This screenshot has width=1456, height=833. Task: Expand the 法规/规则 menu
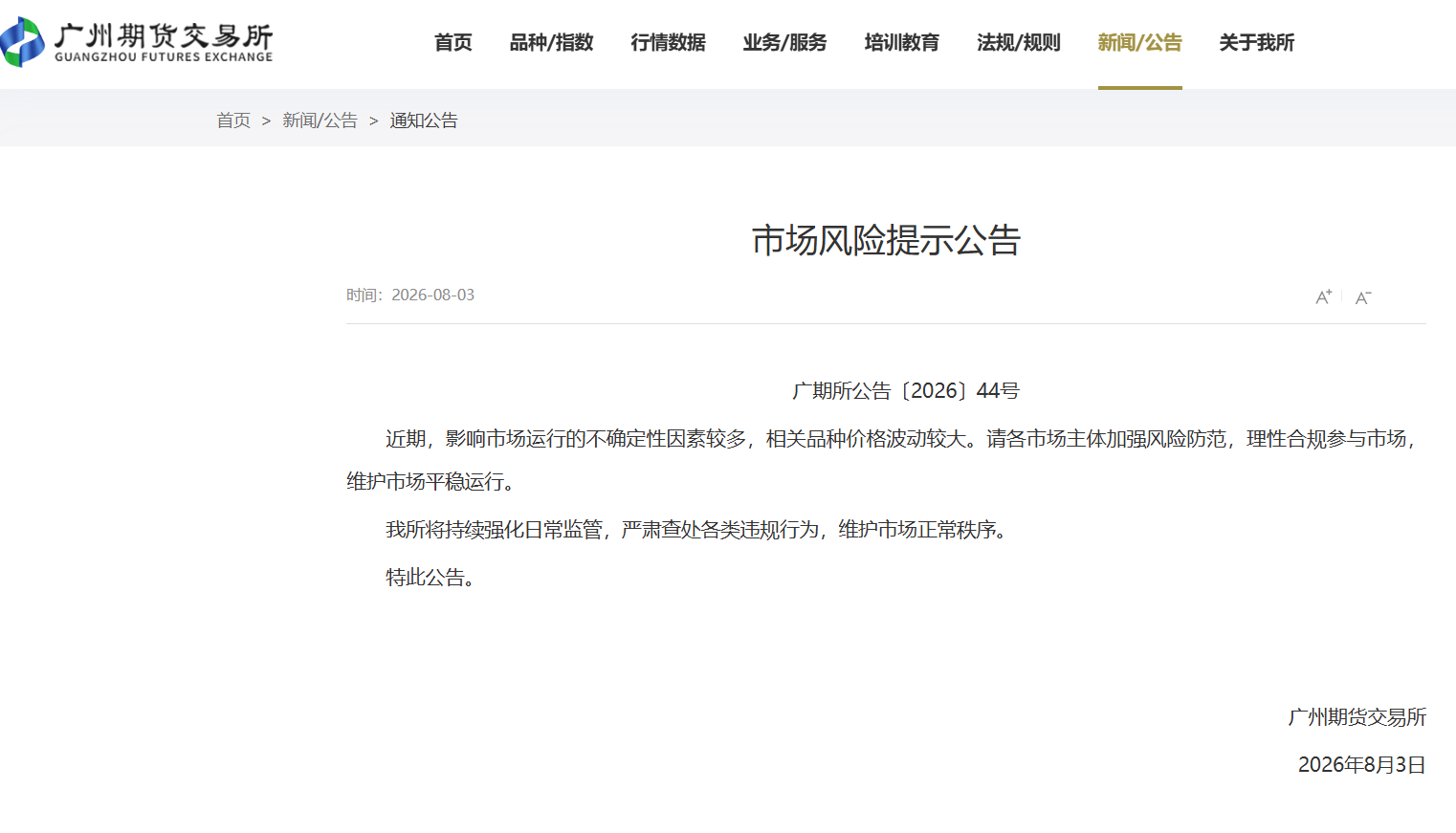click(1019, 42)
